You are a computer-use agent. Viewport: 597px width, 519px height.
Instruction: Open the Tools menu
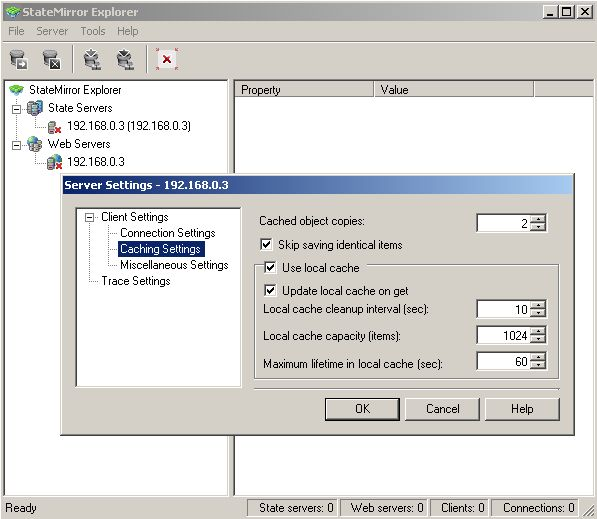pos(93,31)
